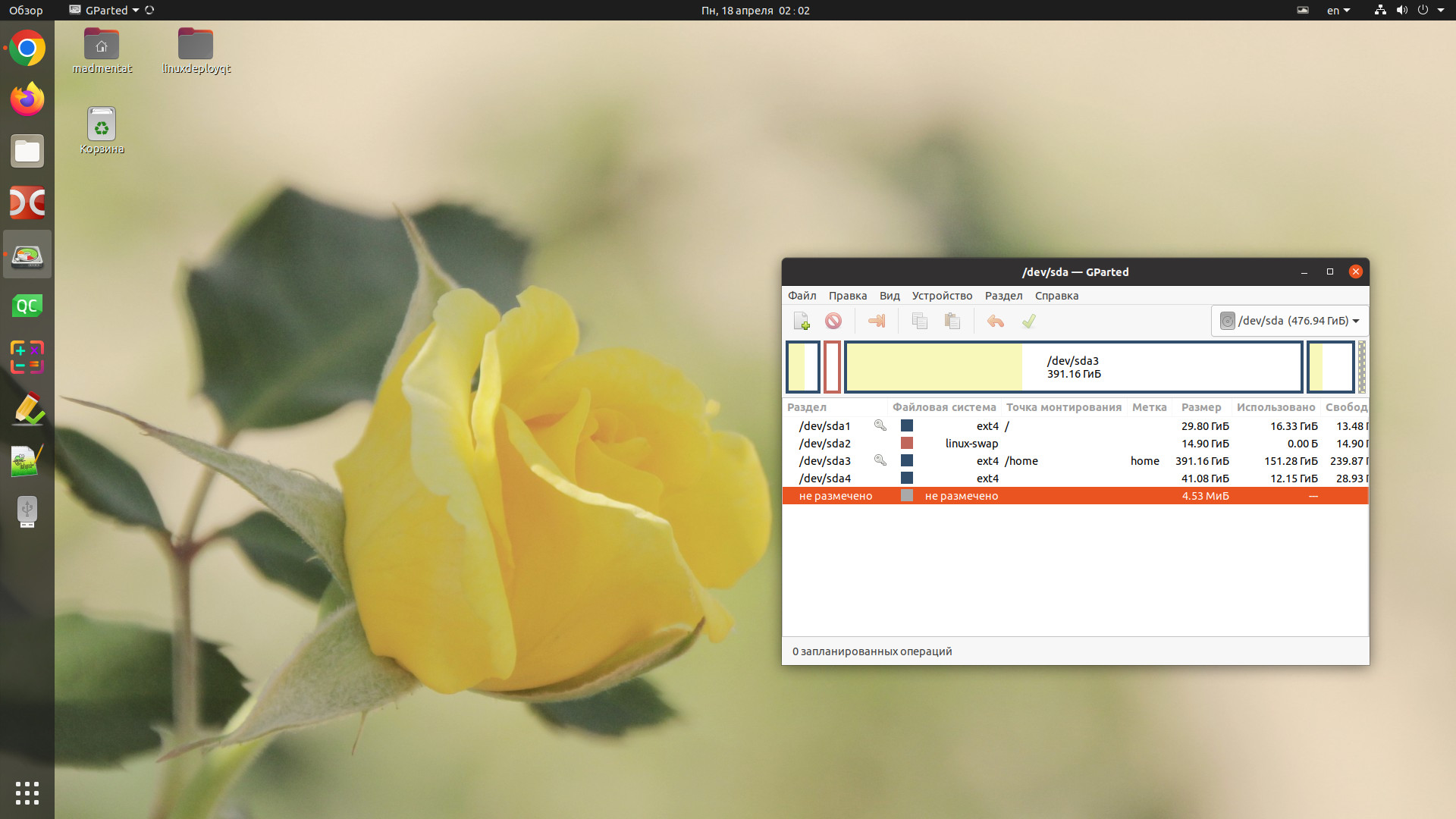Click the Размер column header
Image resolution: width=1456 pixels, height=819 pixels.
1201,407
